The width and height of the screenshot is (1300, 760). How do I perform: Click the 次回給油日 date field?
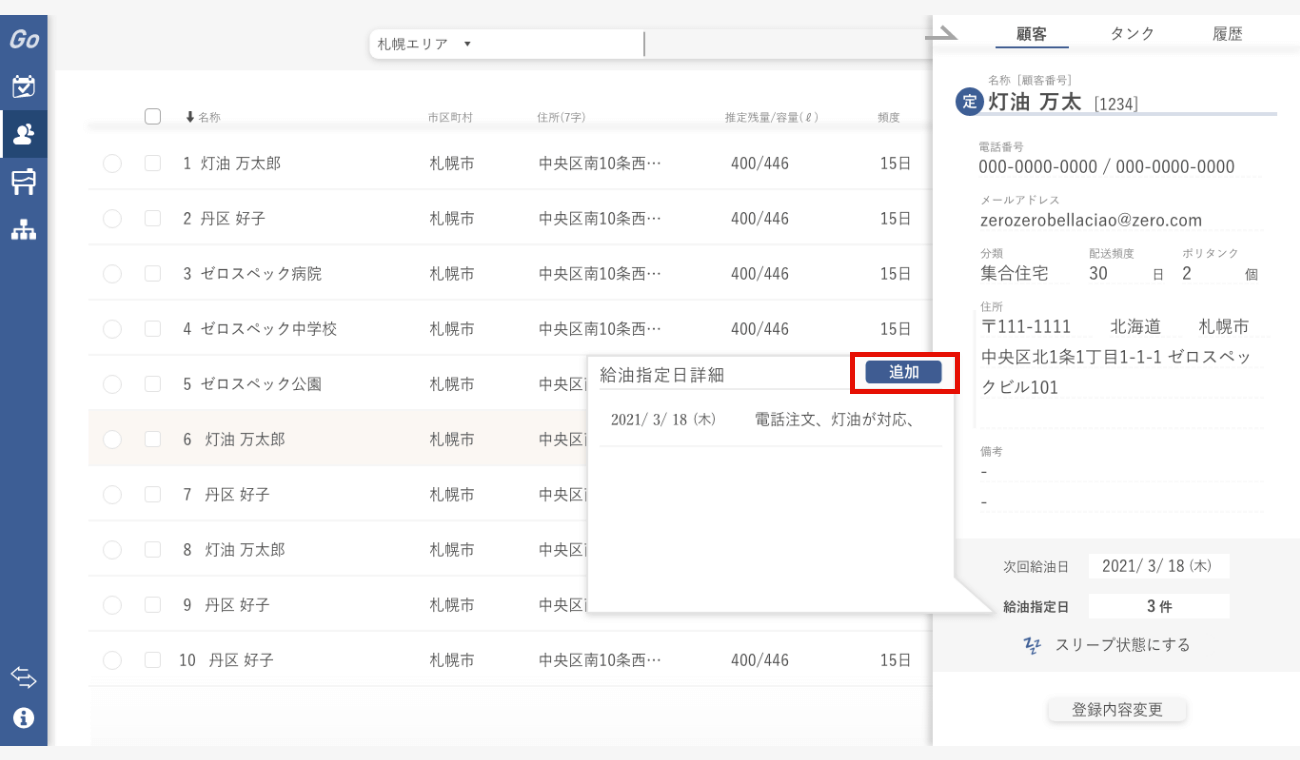[x=1159, y=566]
